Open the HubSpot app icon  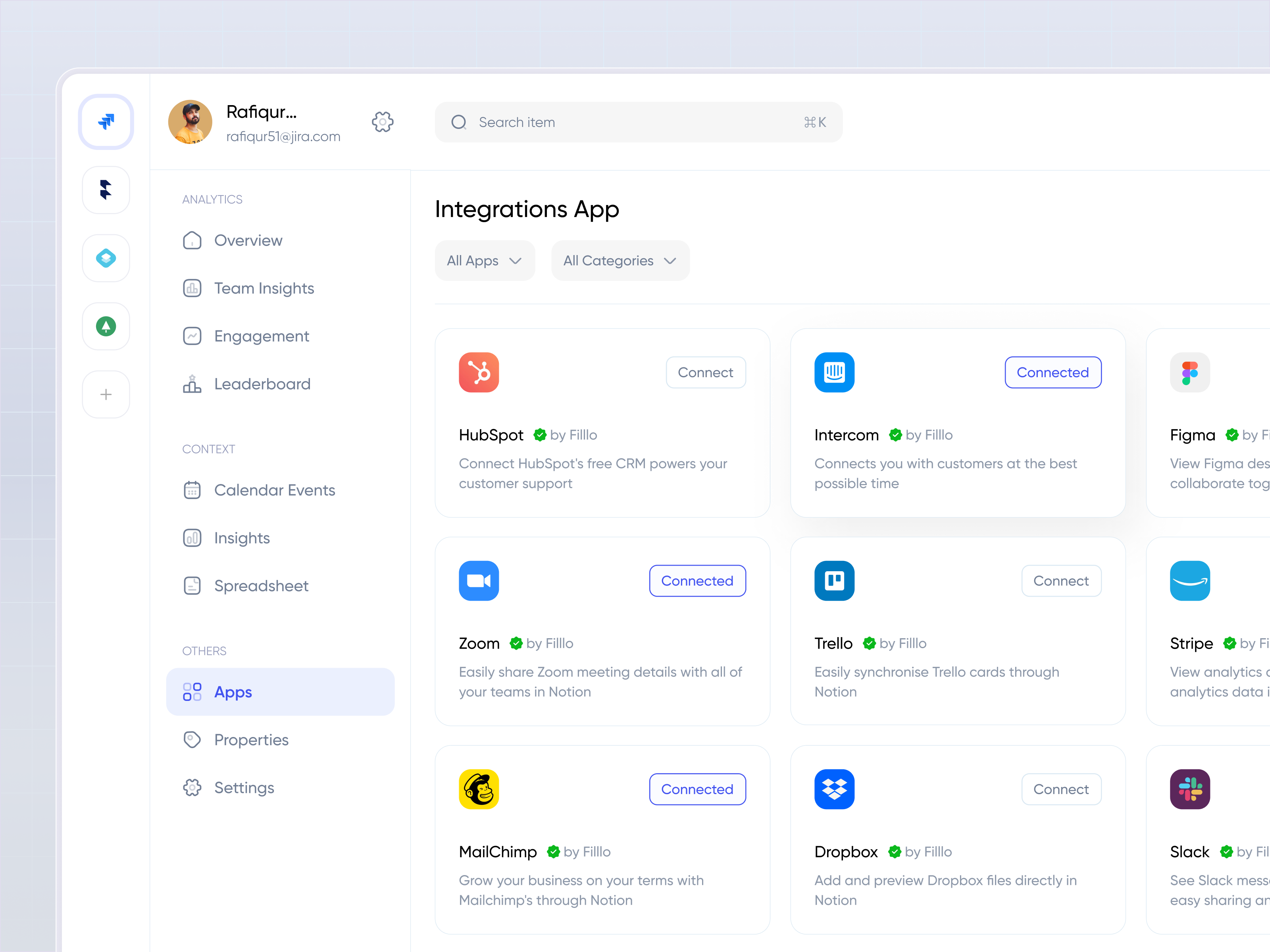[478, 372]
